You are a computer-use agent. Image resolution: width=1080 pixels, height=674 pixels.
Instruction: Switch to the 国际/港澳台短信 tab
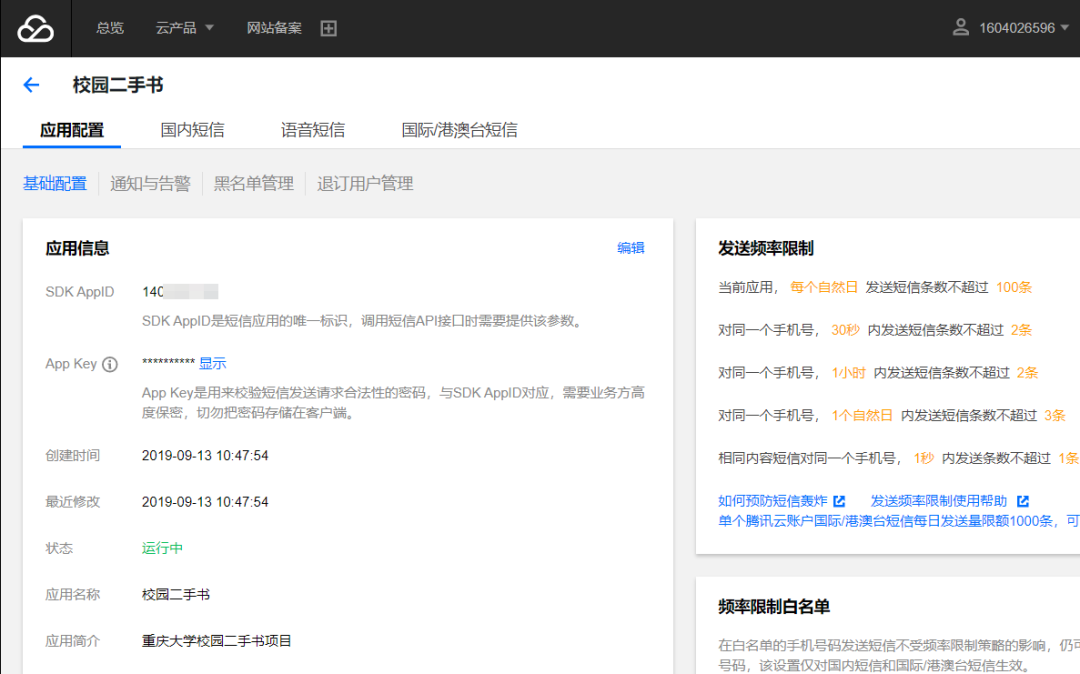[x=459, y=130]
